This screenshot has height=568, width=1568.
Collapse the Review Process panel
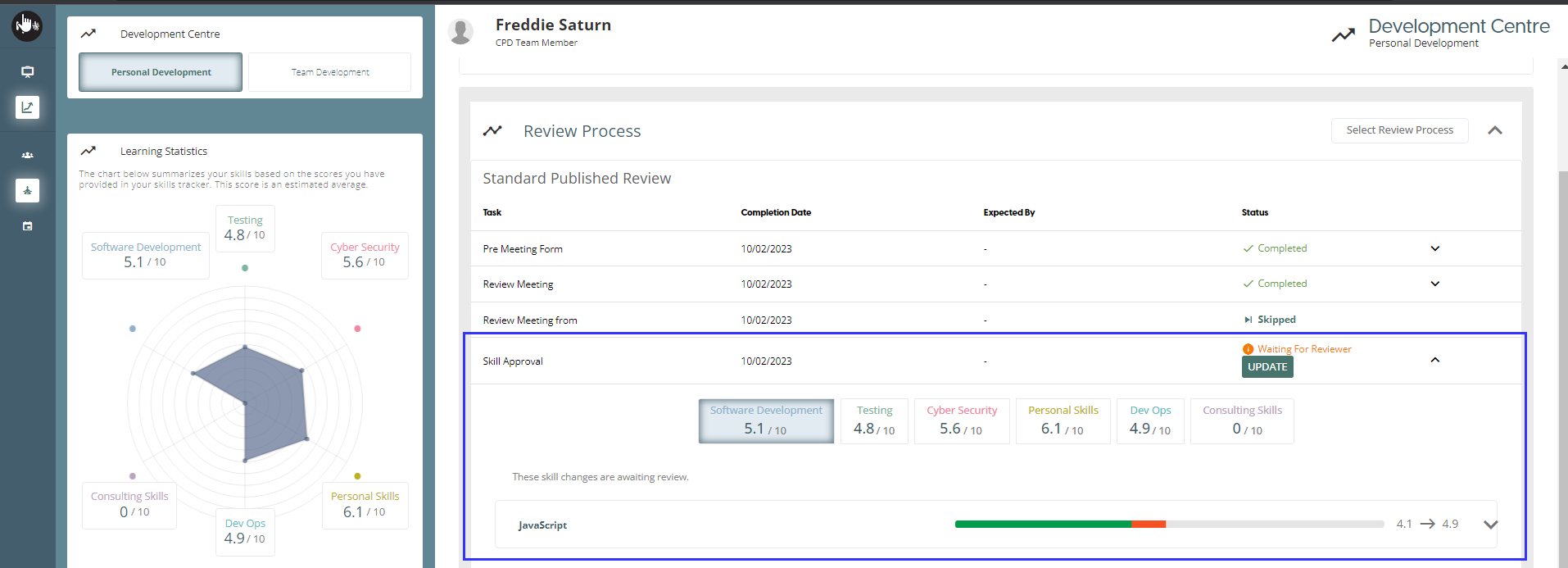(1494, 130)
